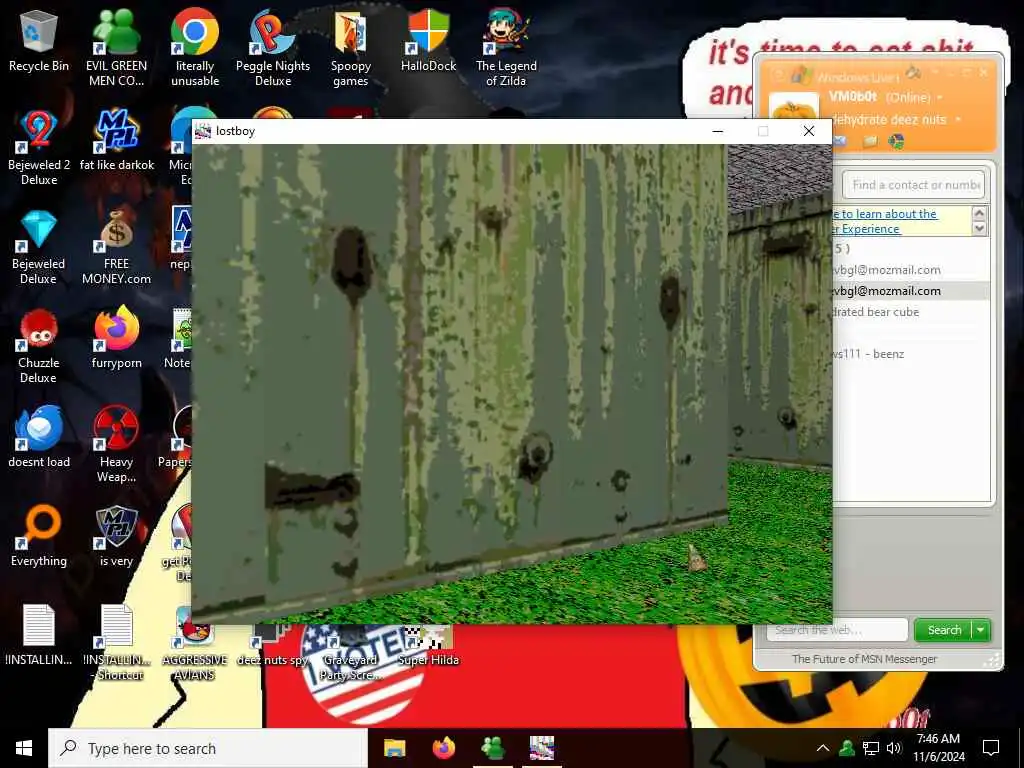The height and width of the screenshot is (768, 1024).
Task: Open the clock showing 7:46 AM
Action: point(938,748)
